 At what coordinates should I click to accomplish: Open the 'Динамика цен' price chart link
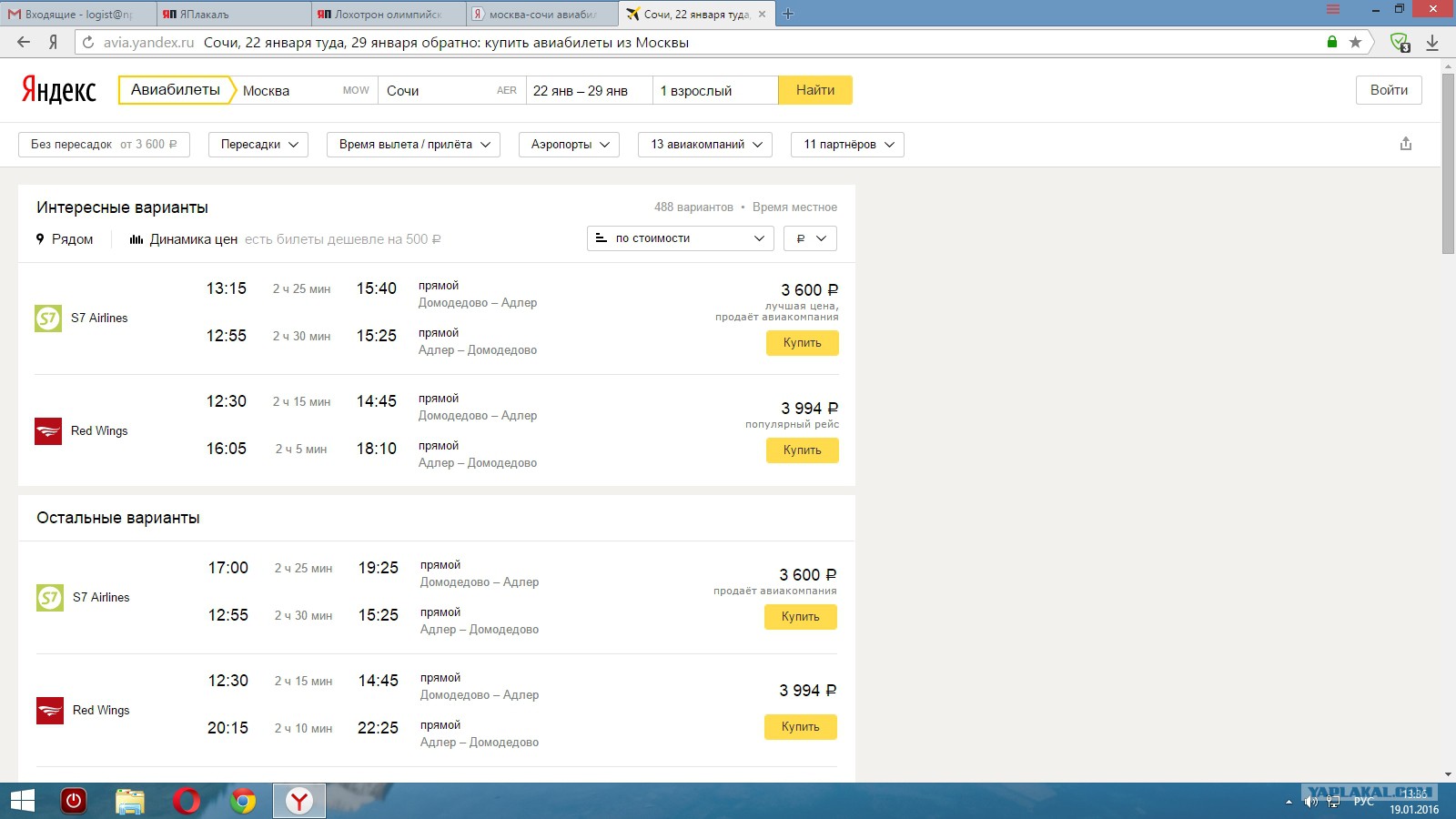tap(184, 239)
